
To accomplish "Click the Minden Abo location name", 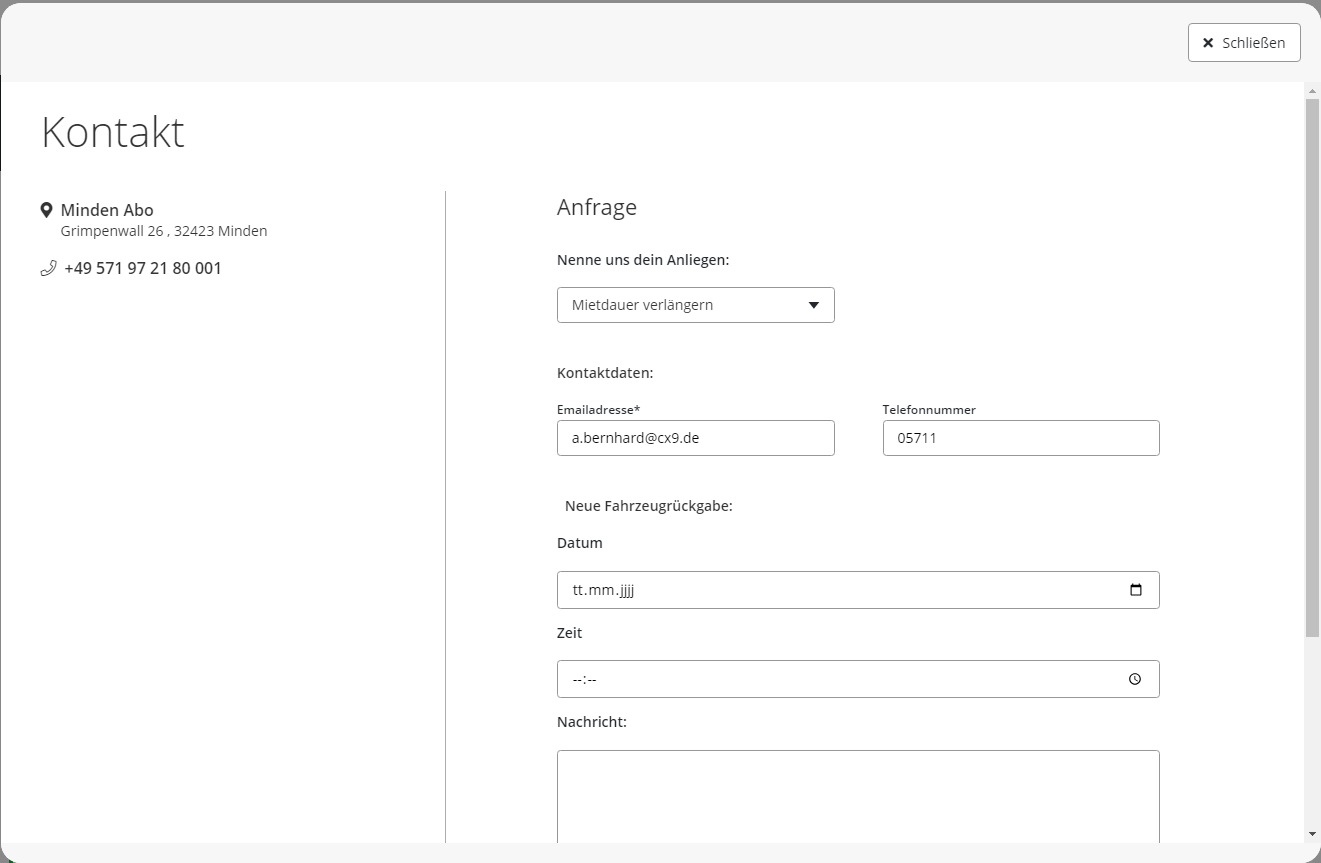I will (107, 210).
